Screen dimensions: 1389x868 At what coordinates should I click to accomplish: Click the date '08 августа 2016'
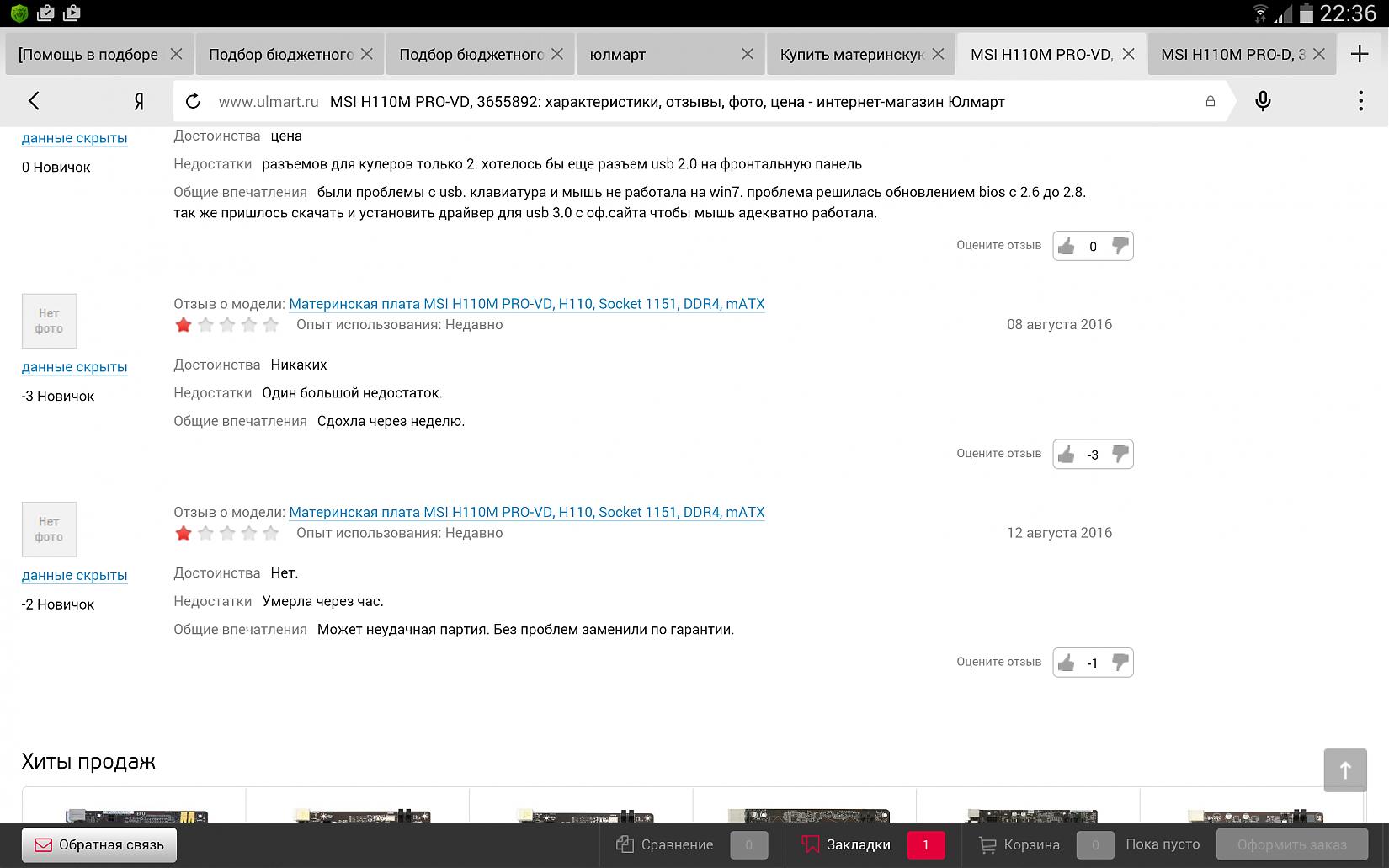click(1059, 325)
